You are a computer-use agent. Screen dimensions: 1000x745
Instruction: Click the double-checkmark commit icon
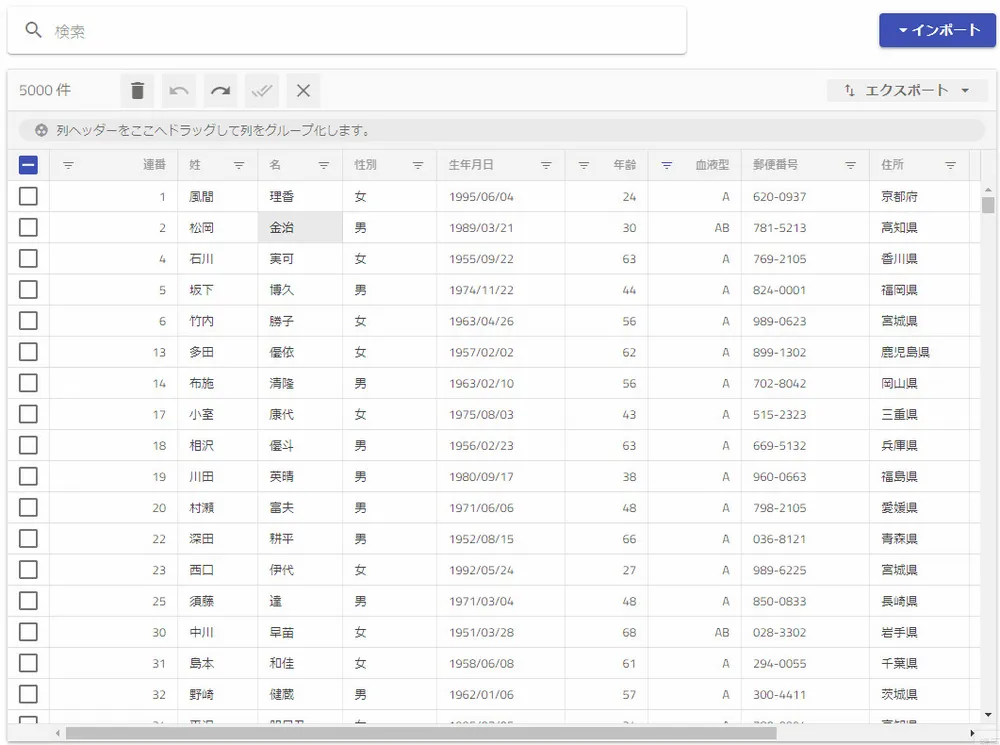262,91
